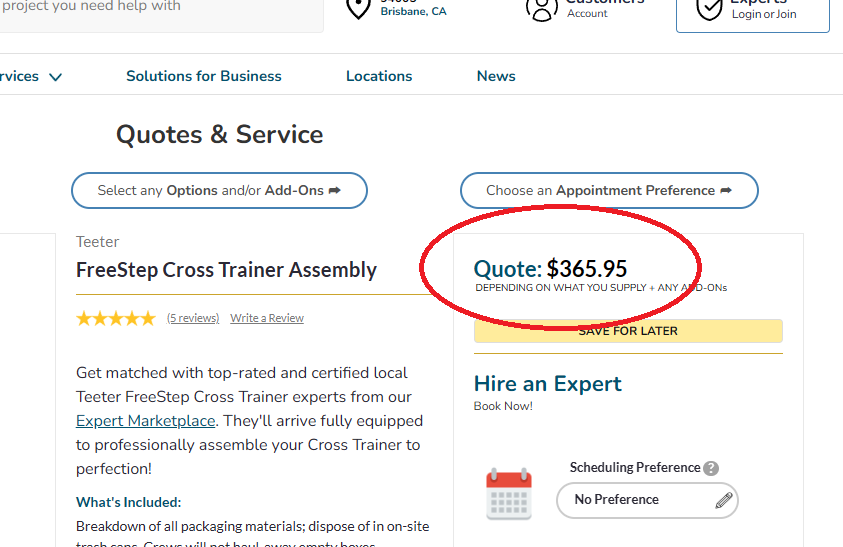Screen dimensions: 843x547
Task: Go to the Locations menu item
Action: coord(379,76)
